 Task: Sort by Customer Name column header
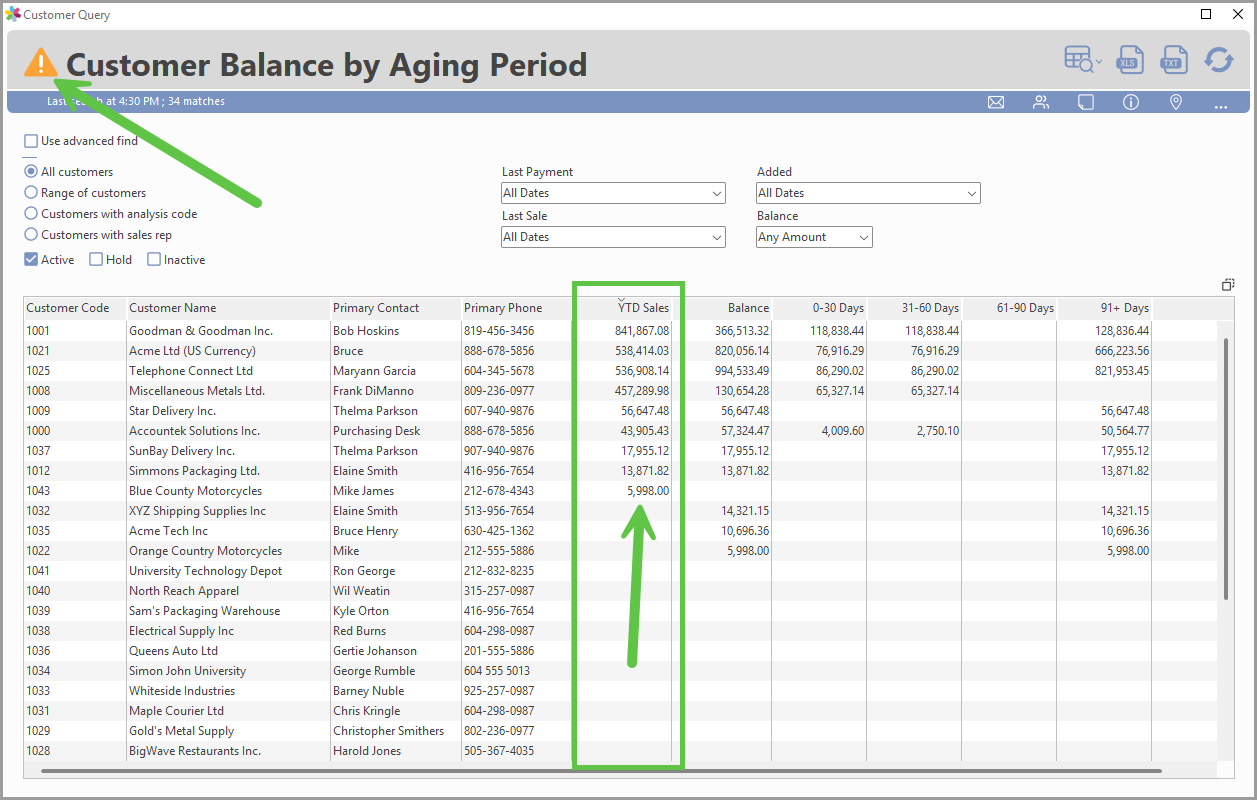228,308
